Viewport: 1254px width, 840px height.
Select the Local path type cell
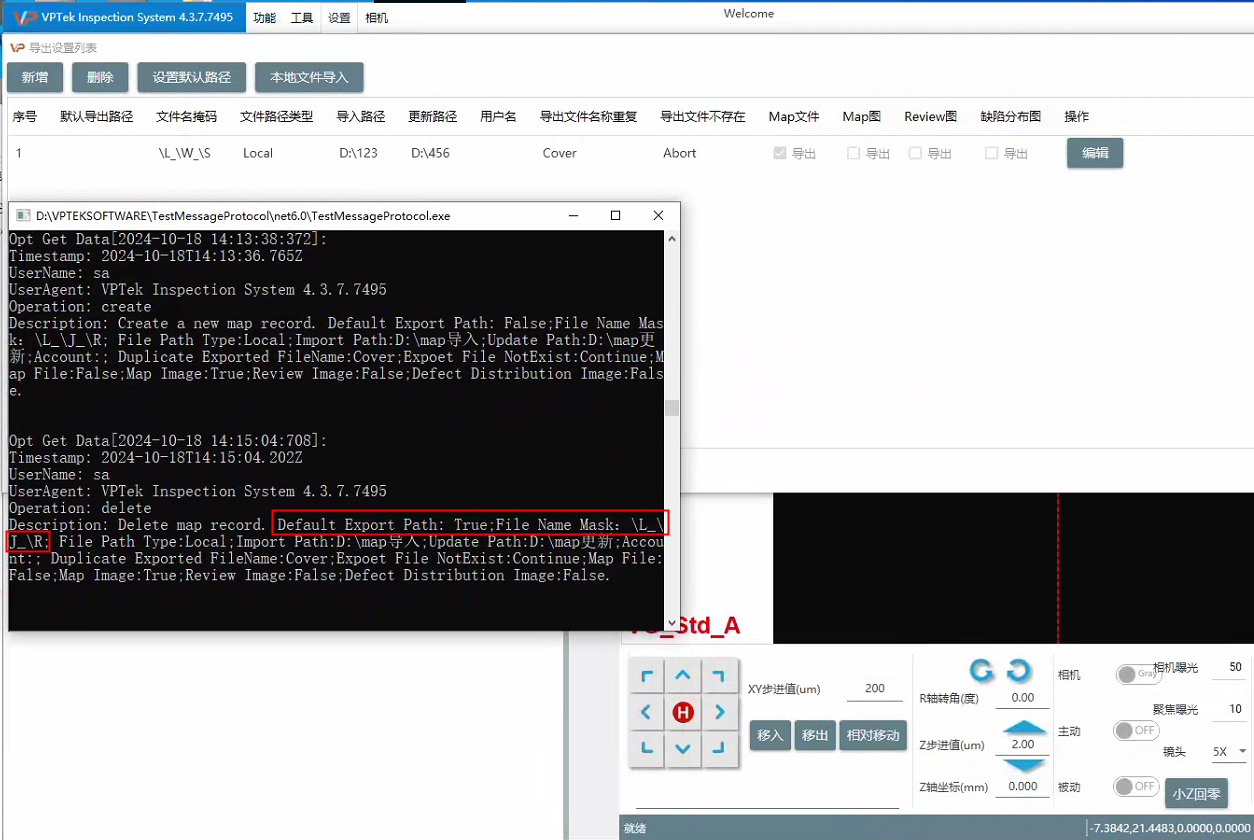tap(258, 153)
